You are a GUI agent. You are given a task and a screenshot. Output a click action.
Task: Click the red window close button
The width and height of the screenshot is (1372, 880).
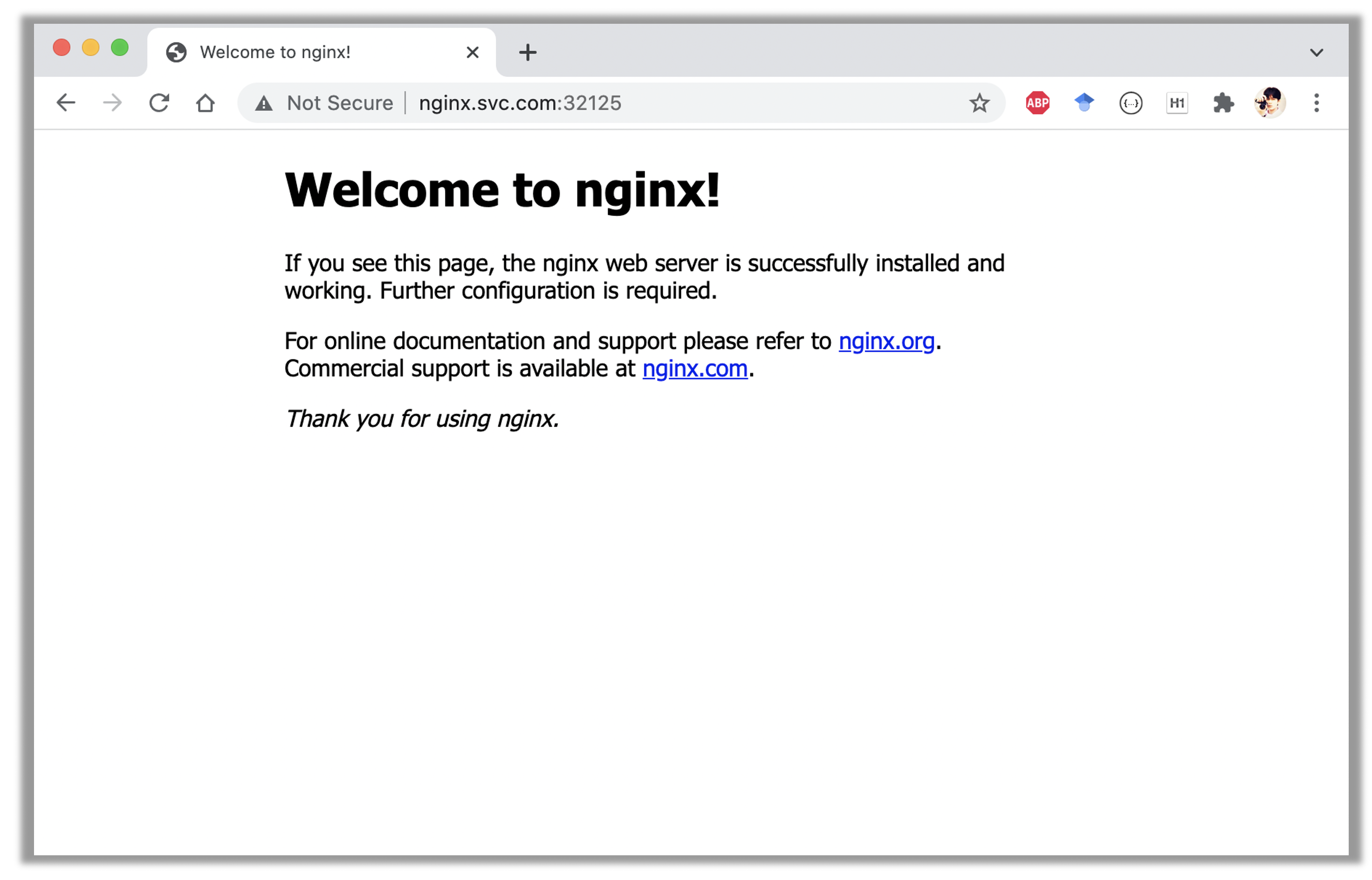[62, 47]
